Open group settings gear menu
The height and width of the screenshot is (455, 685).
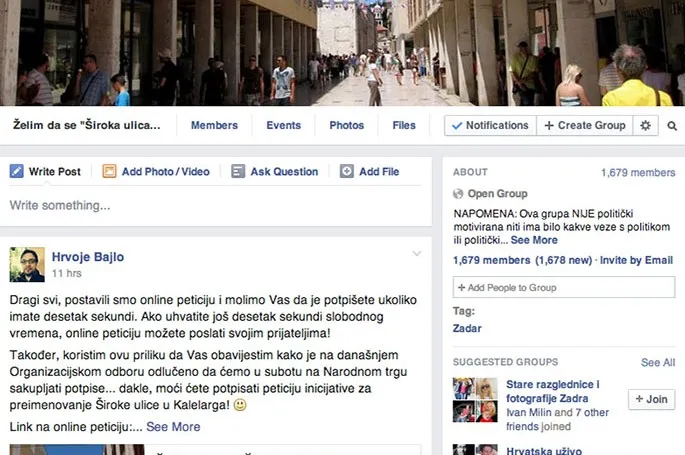pos(645,126)
